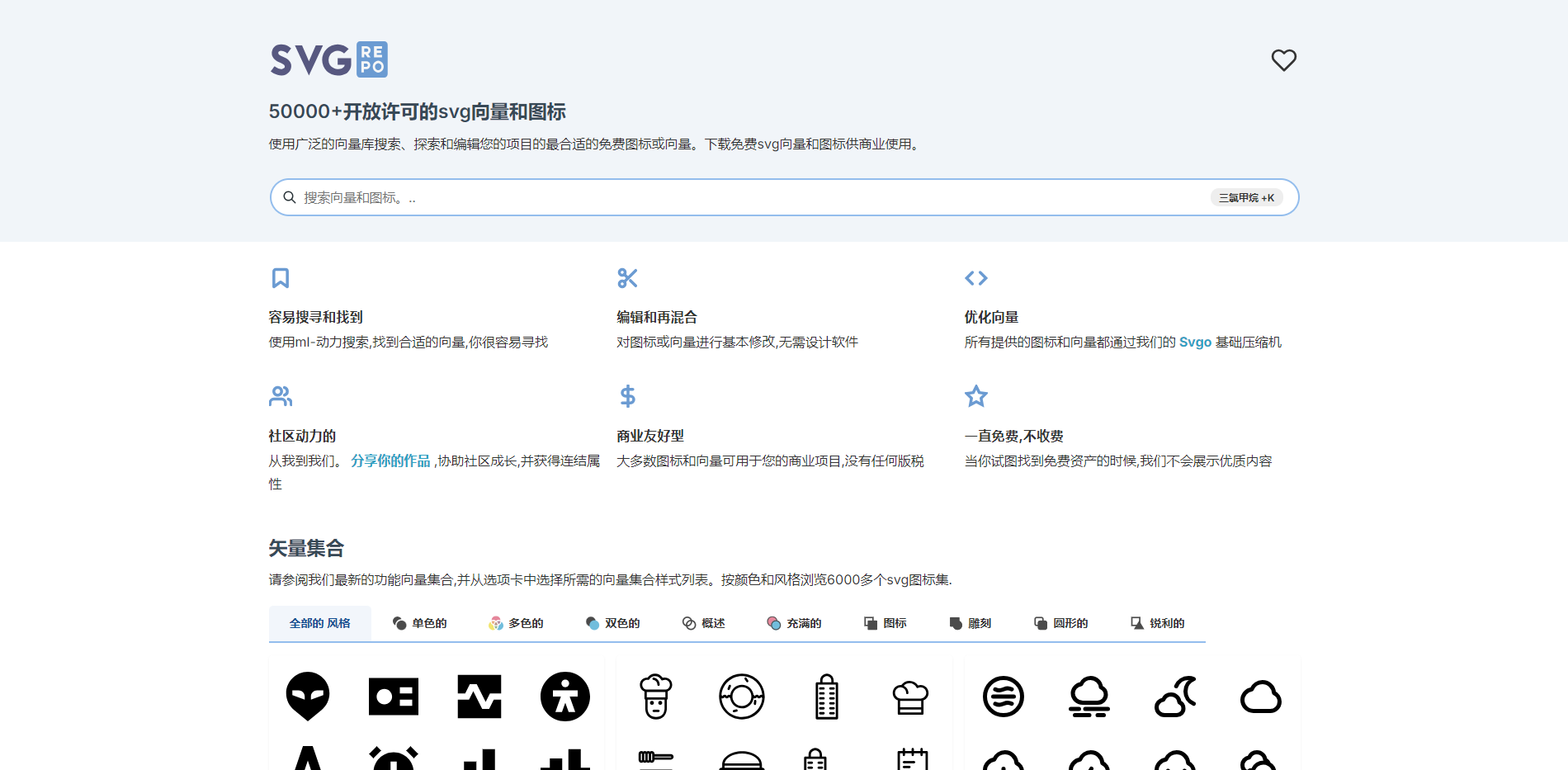Click the 搜索向量和图标 search field
Image resolution: width=1568 pixels, height=770 pixels.
tap(743, 198)
